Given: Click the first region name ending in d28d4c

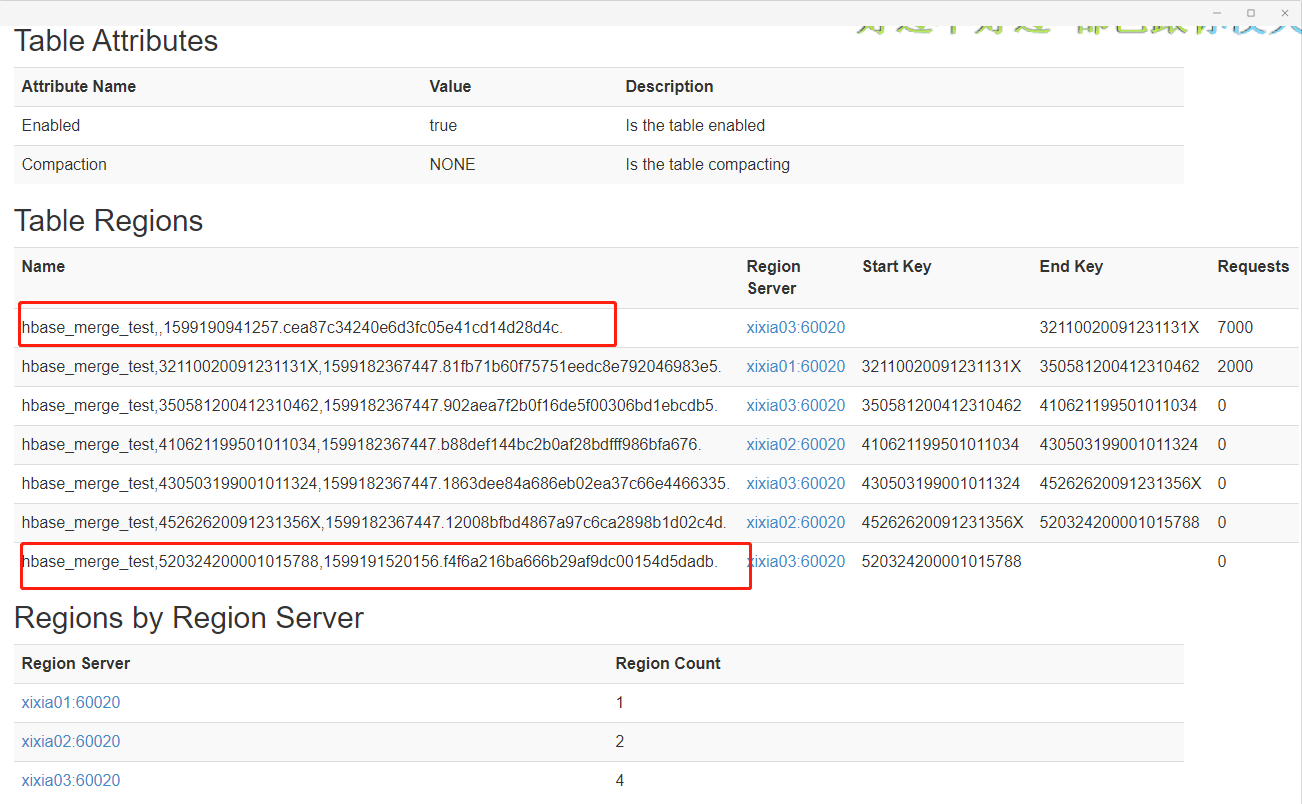Looking at the screenshot, I should click(x=292, y=327).
